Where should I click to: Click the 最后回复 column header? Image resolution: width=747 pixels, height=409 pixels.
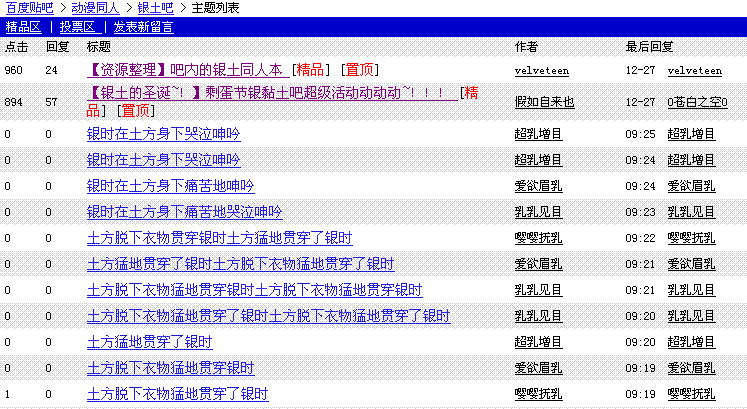[x=649, y=47]
